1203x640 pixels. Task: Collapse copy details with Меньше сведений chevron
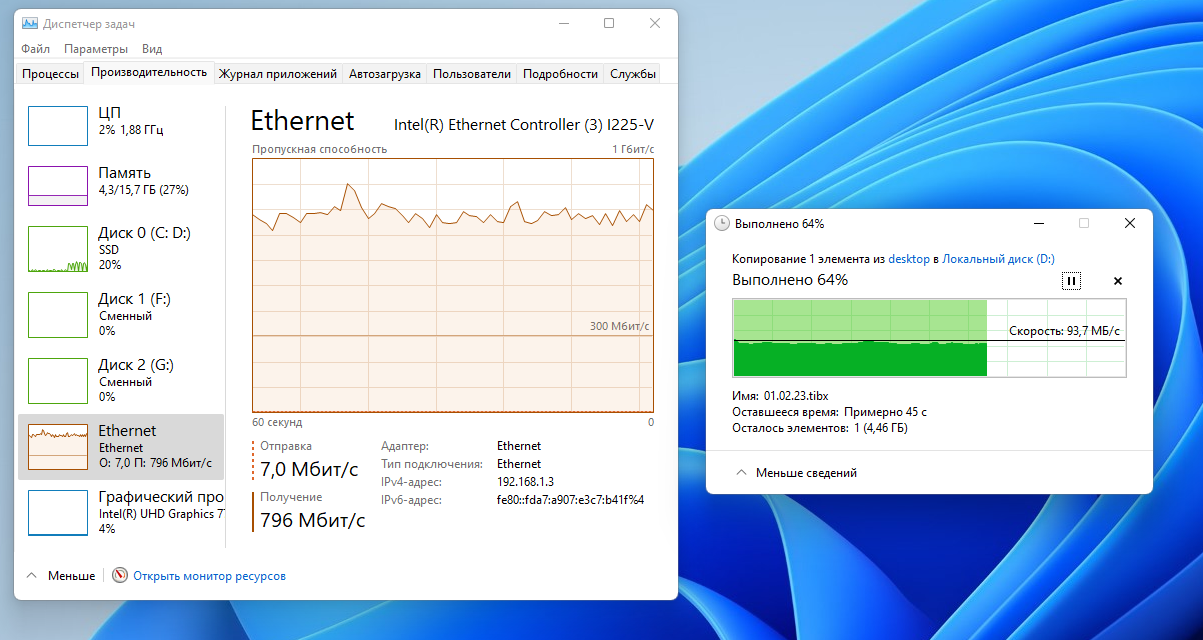point(741,473)
